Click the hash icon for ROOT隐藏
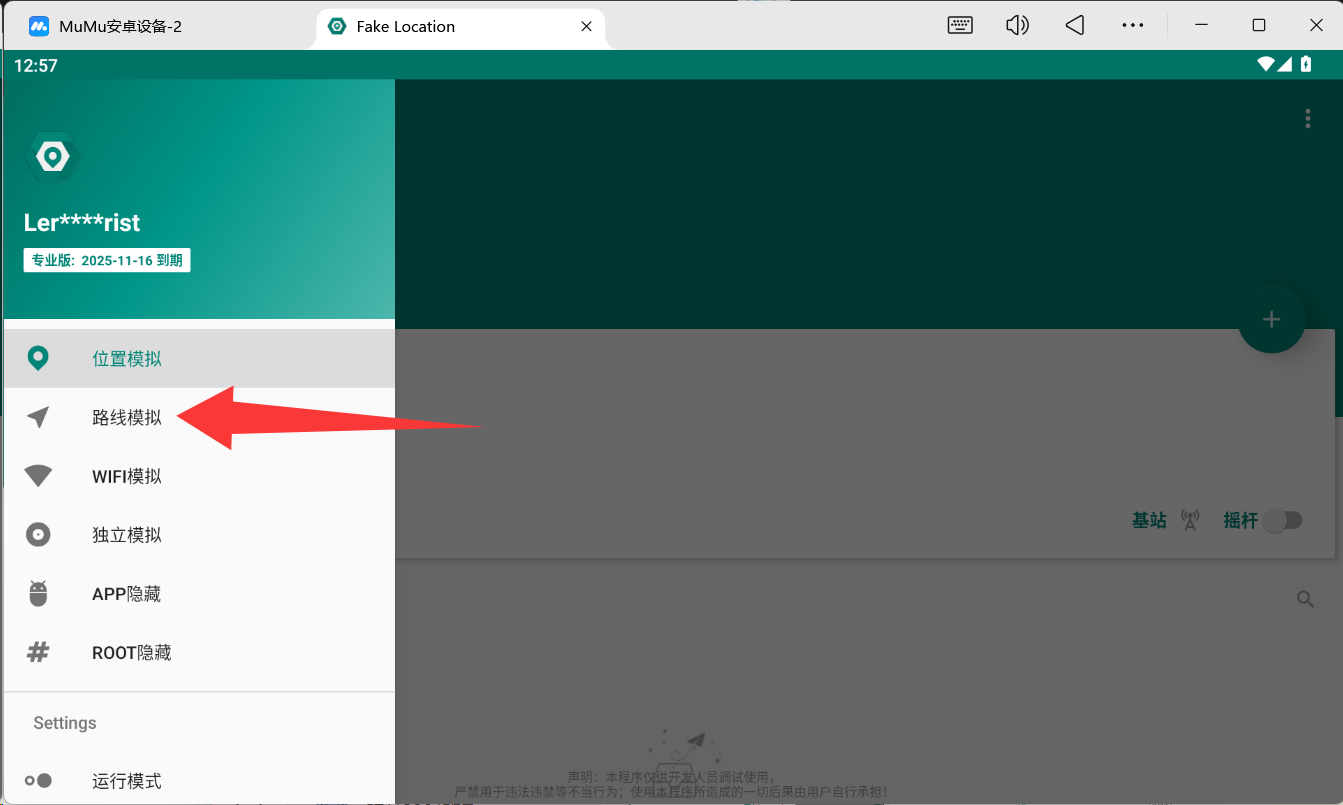Viewport: 1343px width, 805px height. pyautogui.click(x=38, y=653)
